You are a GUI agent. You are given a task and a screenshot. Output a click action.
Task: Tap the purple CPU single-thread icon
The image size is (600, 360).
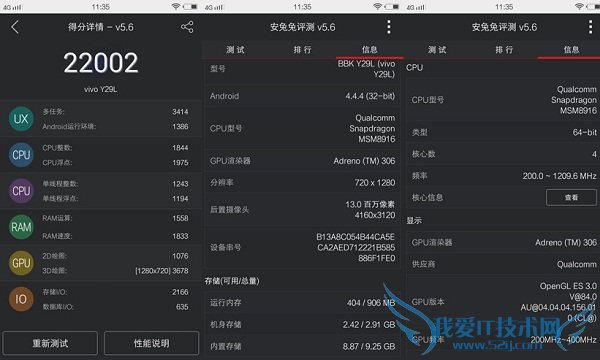21,191
